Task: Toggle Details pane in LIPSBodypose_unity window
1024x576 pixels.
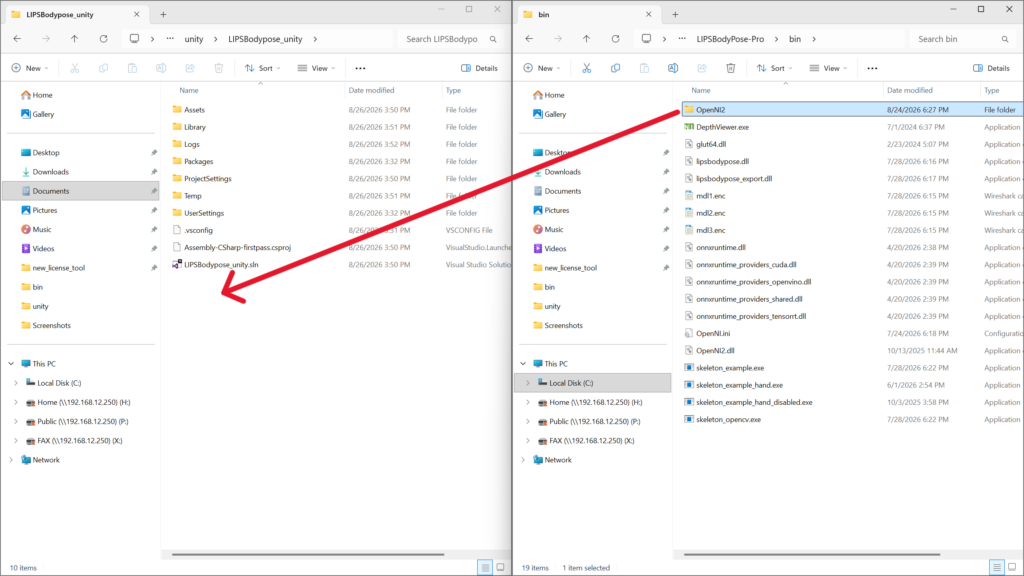Action: tap(479, 68)
